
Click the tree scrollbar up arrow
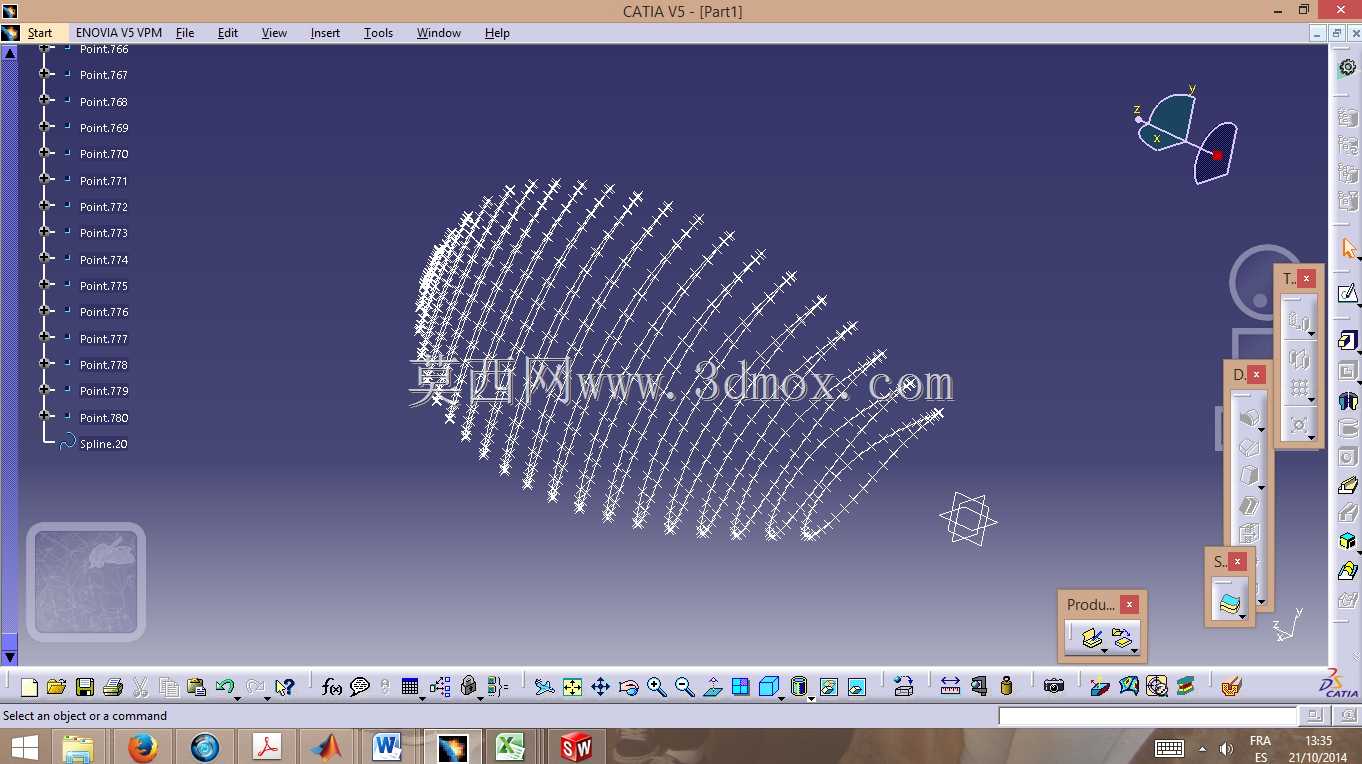pos(10,52)
